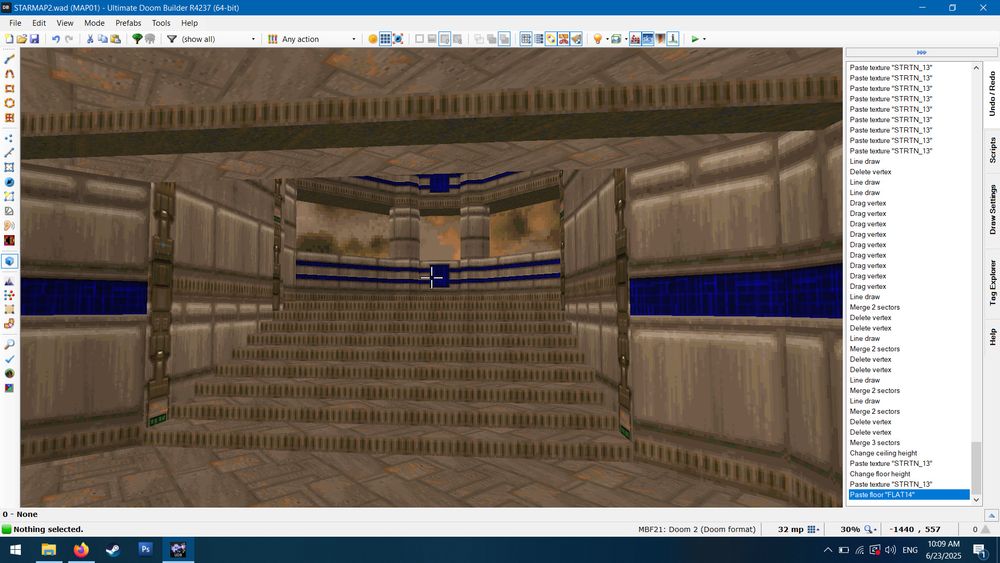
Task: Paste from clipboard icon
Action: (115, 39)
